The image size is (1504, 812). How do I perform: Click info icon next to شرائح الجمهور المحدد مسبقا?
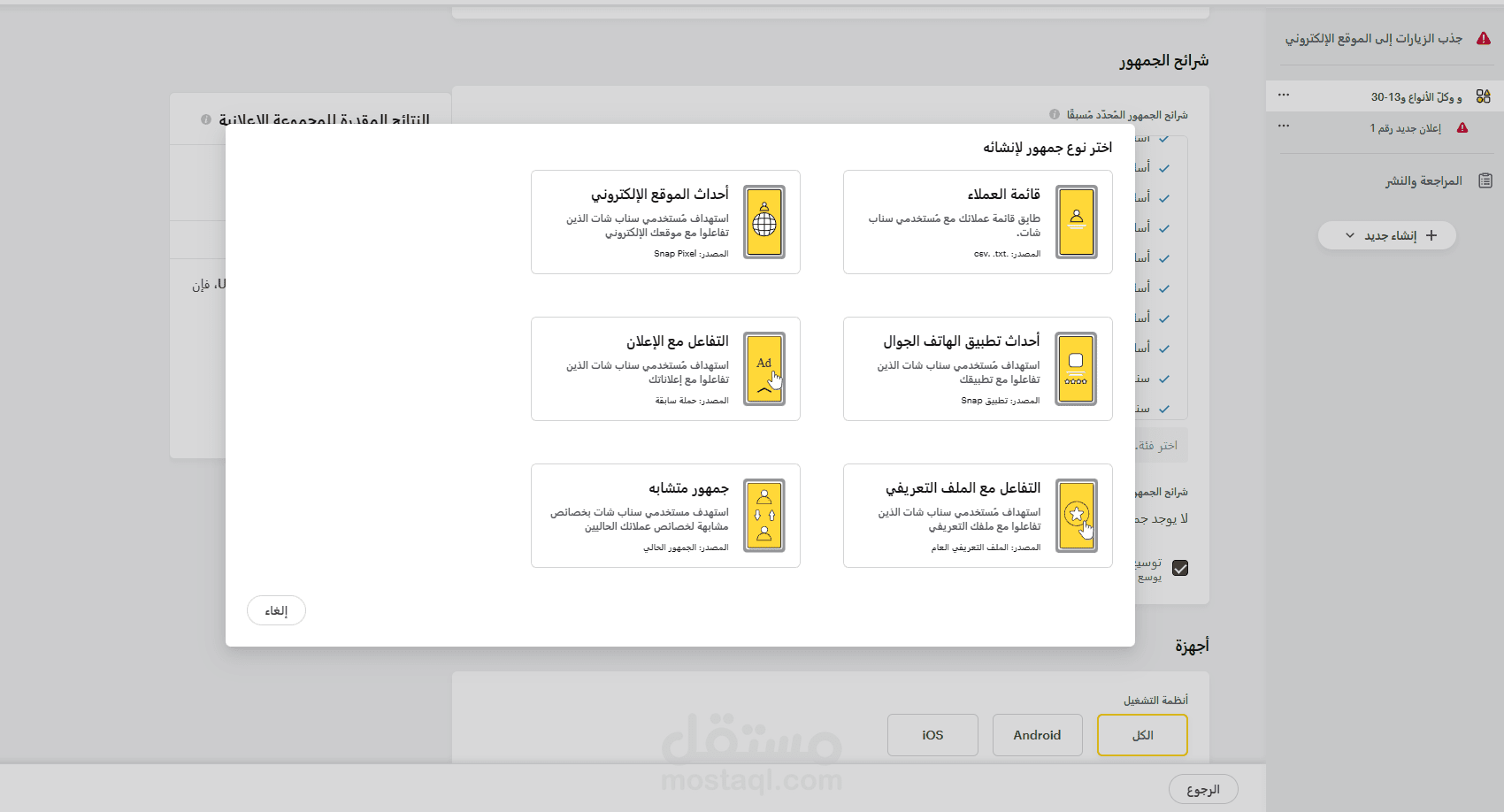[1055, 114]
